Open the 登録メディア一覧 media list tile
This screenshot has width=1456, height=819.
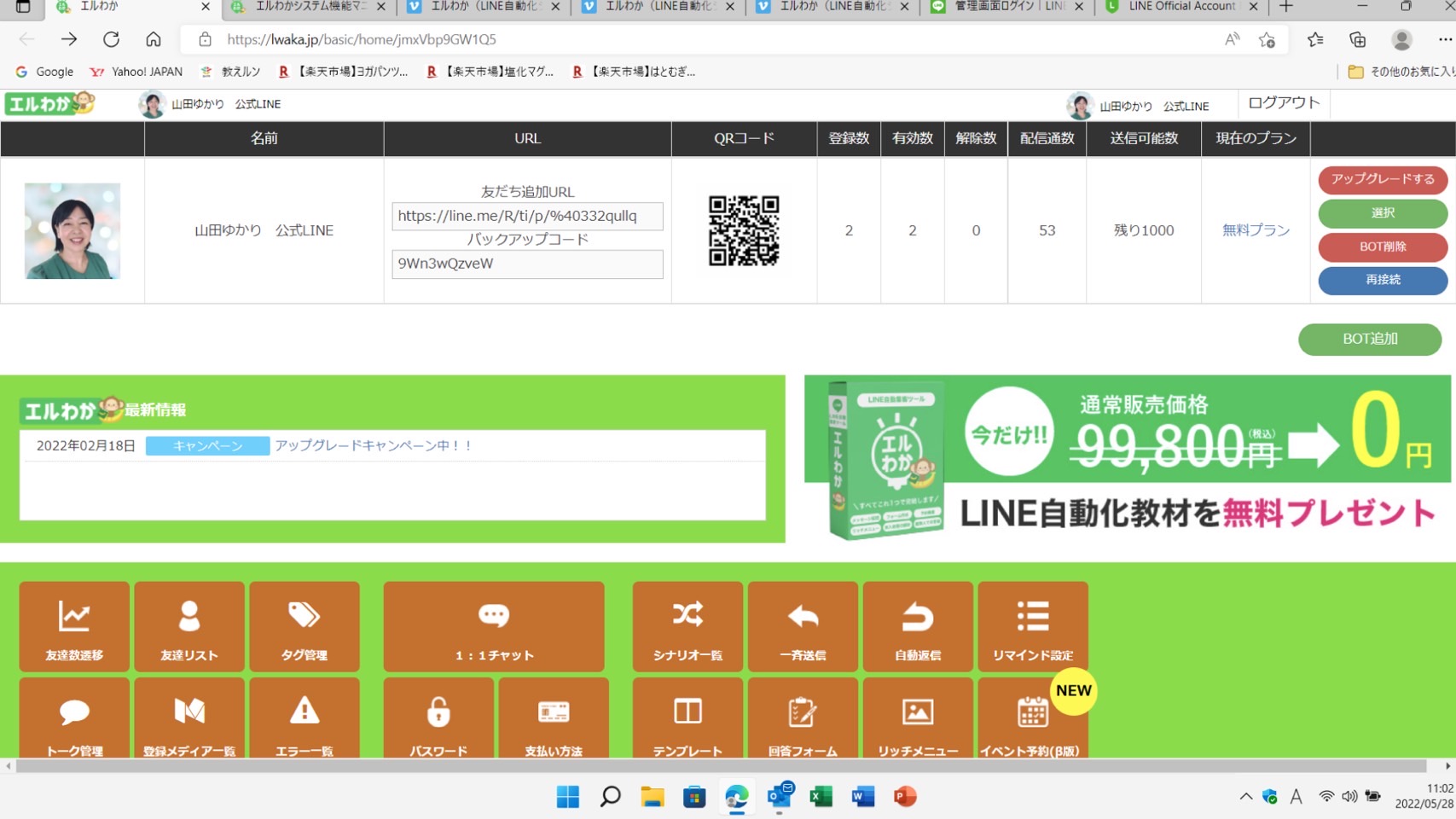tap(189, 717)
